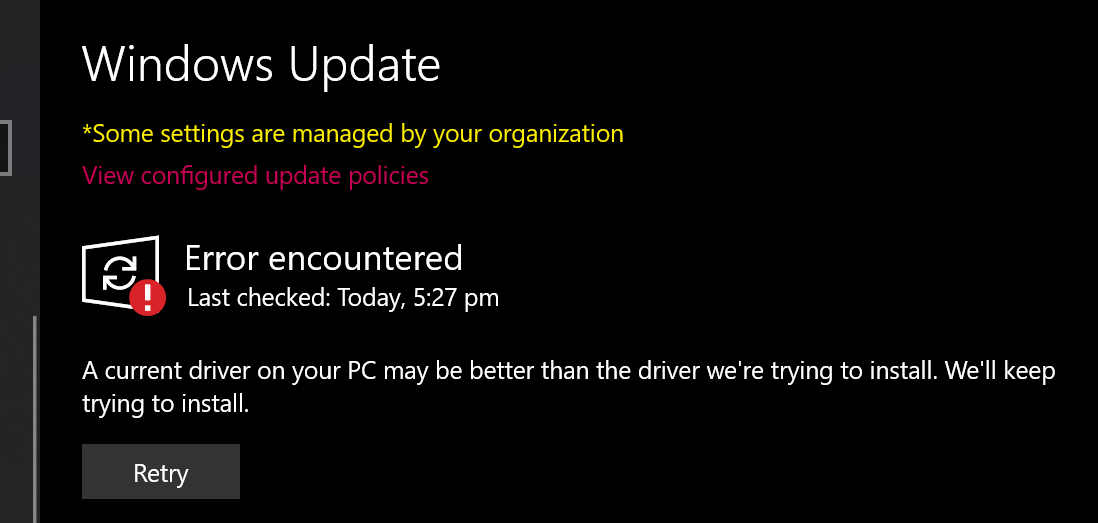Click "5:27 pm" in the Last checked line
The width and height of the screenshot is (1098, 523).
tap(455, 297)
